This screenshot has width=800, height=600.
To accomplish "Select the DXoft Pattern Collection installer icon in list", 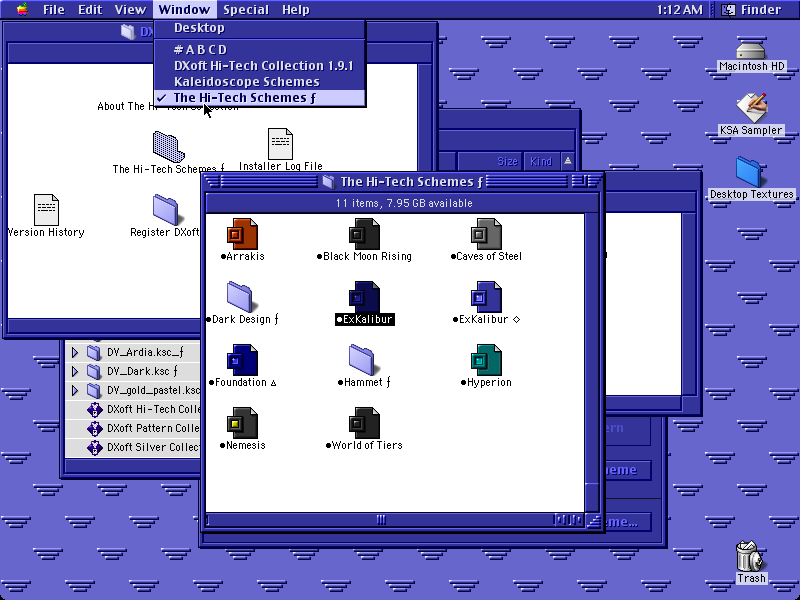I will coord(94,429).
